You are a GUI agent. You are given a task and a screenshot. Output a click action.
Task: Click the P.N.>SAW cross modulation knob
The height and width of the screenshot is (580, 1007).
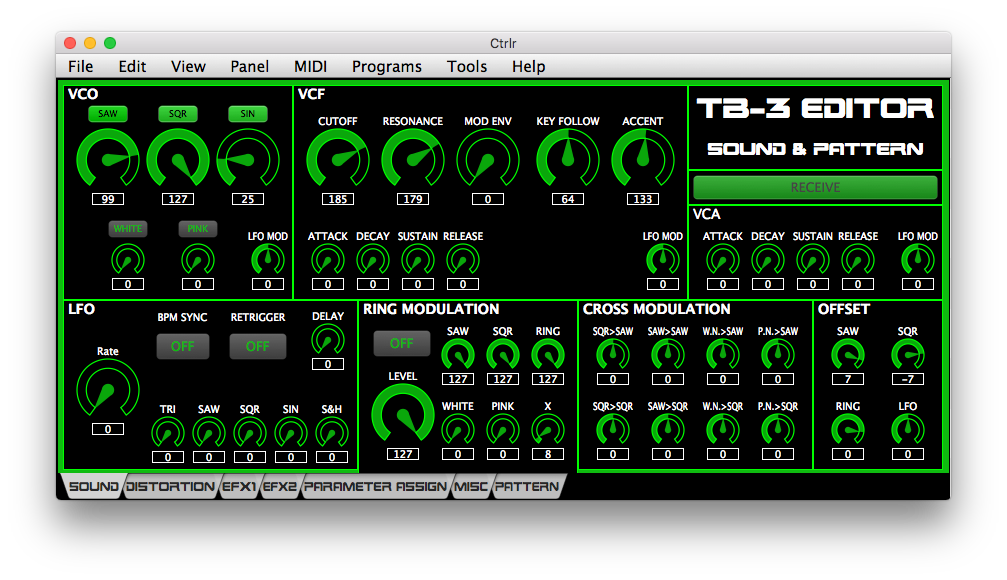pyautogui.click(x=778, y=355)
